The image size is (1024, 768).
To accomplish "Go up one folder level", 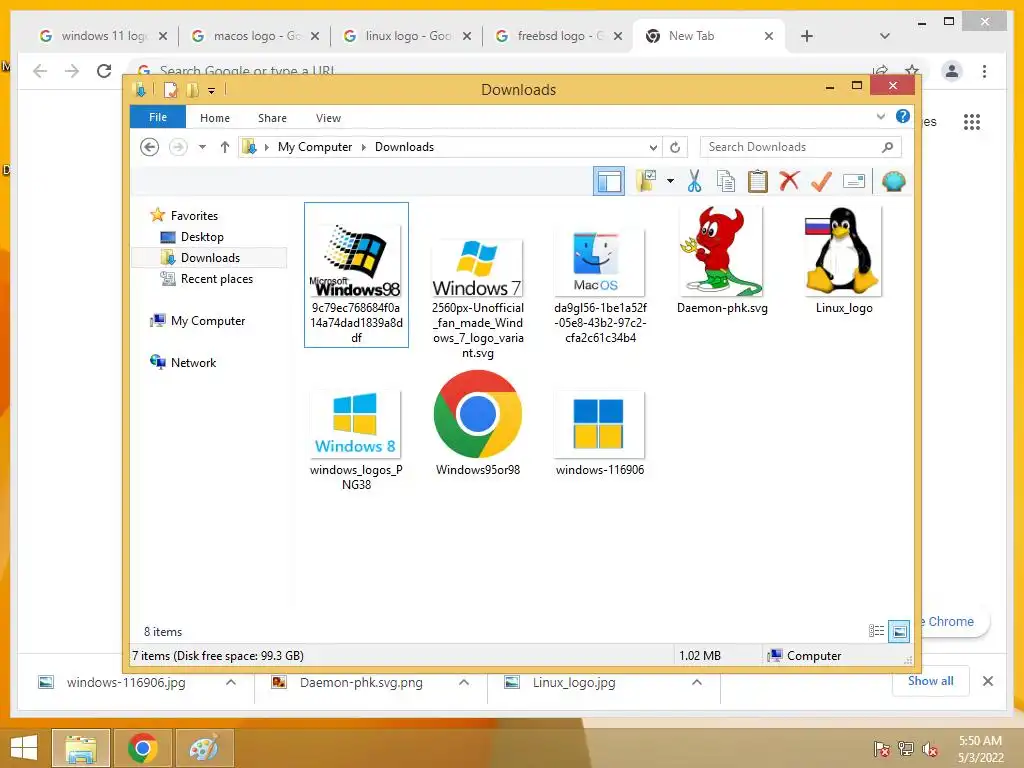I will pyautogui.click(x=225, y=147).
